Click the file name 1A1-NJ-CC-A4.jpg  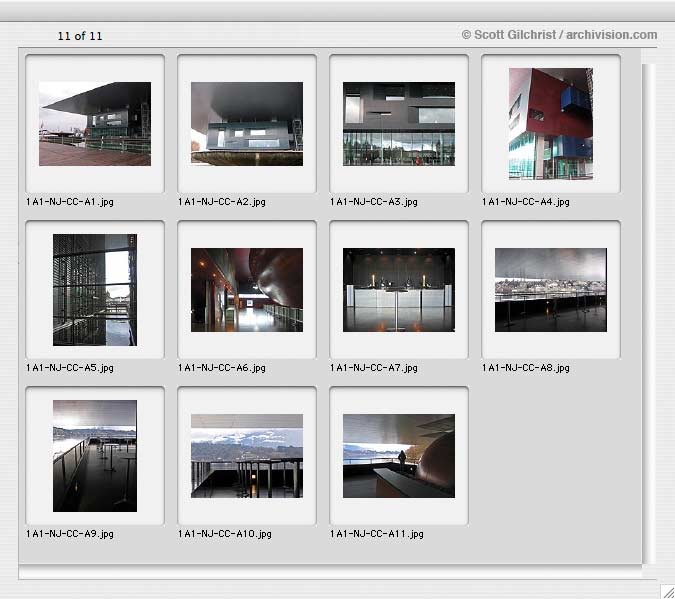coord(526,202)
